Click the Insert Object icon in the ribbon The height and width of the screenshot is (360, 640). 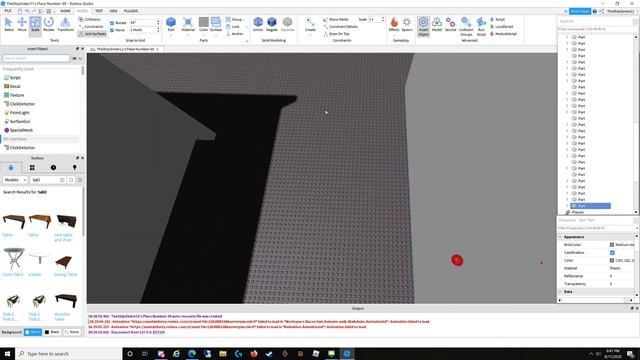click(x=423, y=27)
